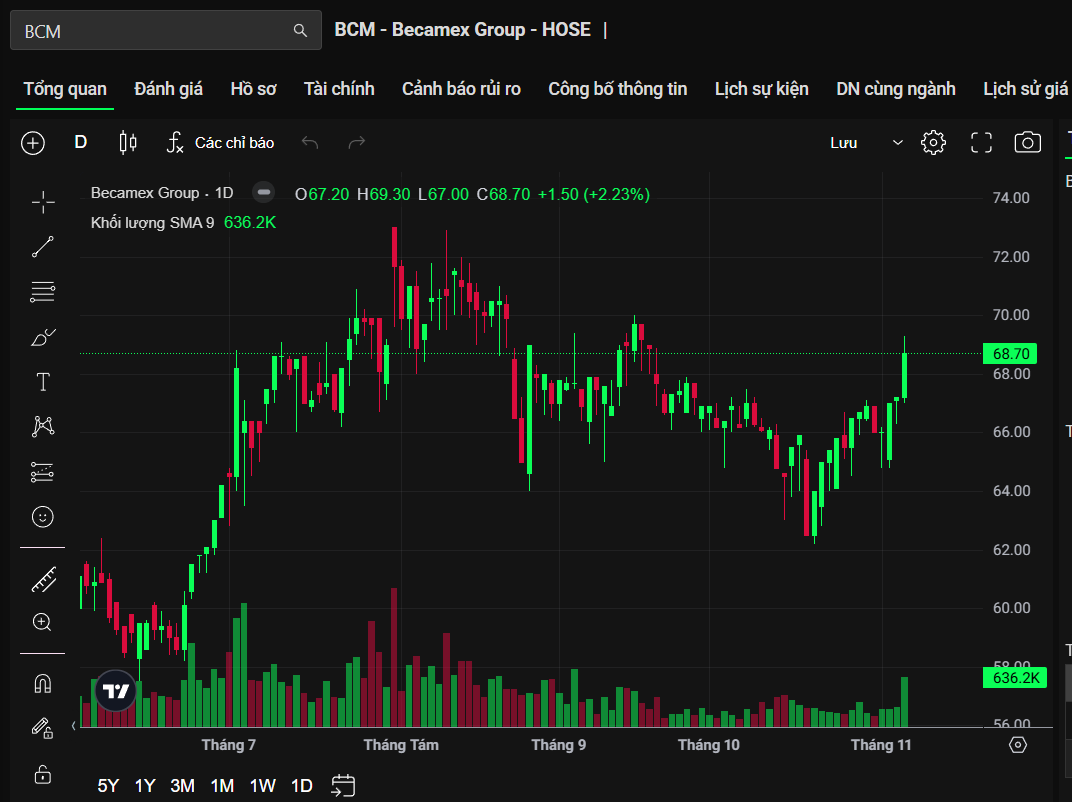The width and height of the screenshot is (1072, 802).
Task: Expand the Lưu save dropdown arrow
Action: coord(897,143)
